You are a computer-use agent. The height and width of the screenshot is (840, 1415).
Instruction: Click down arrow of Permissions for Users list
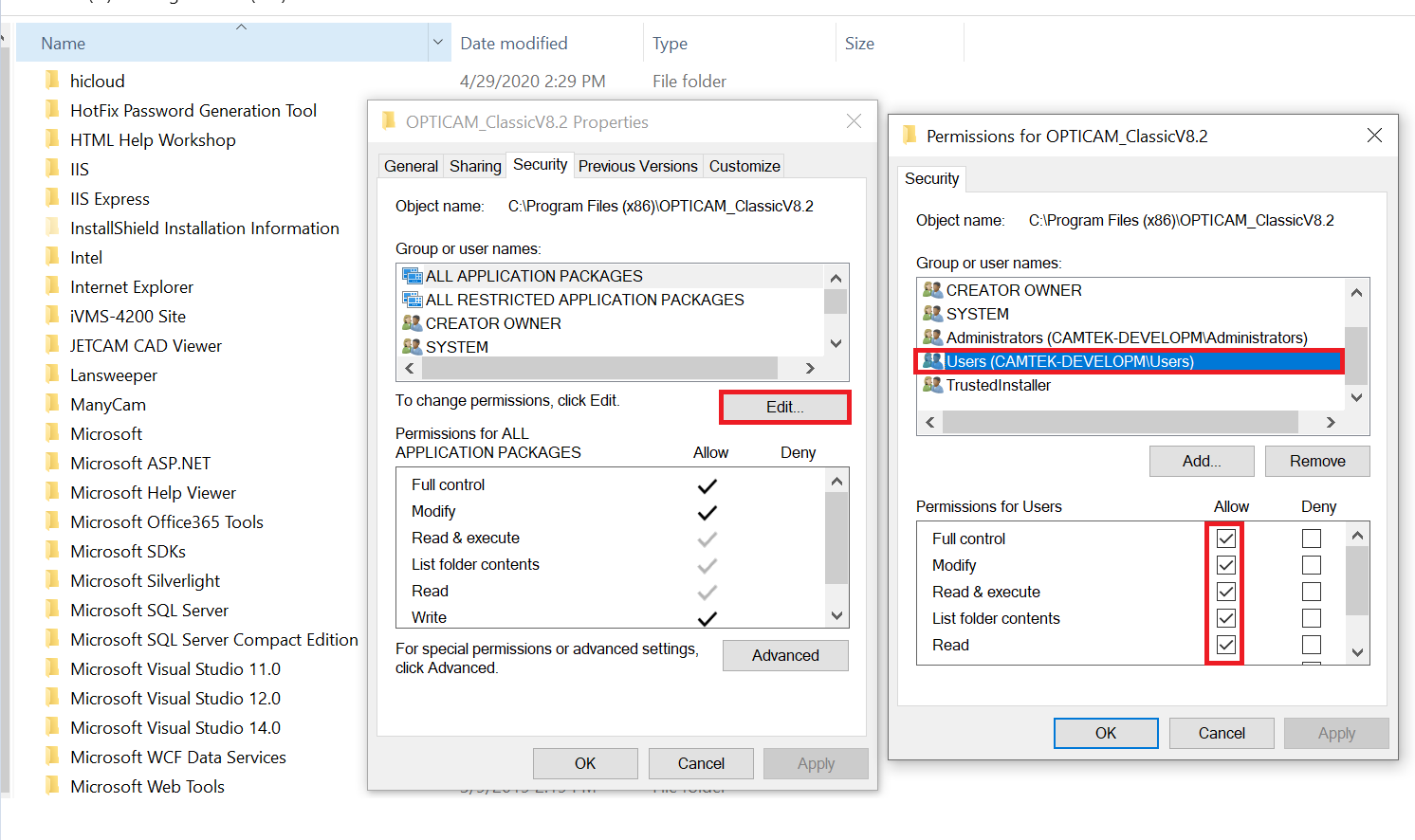tap(1357, 651)
